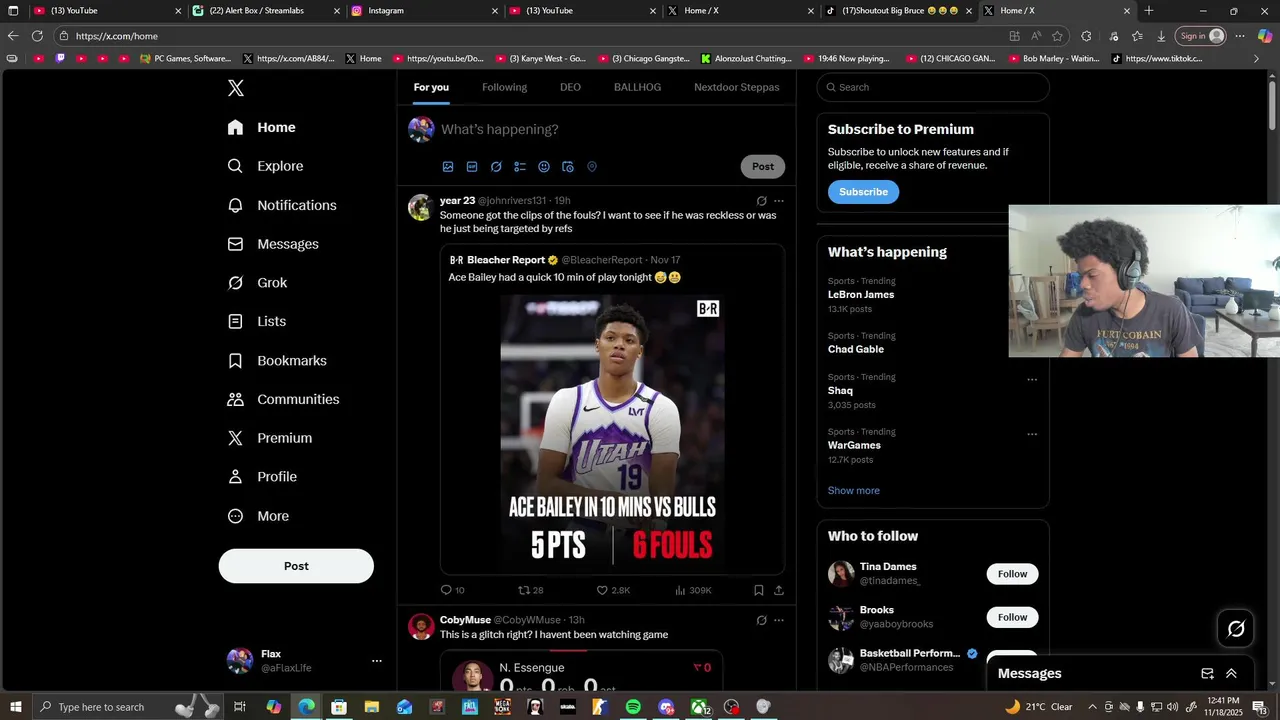Bookmark year 23's post
The image size is (1280, 720).
click(759, 590)
